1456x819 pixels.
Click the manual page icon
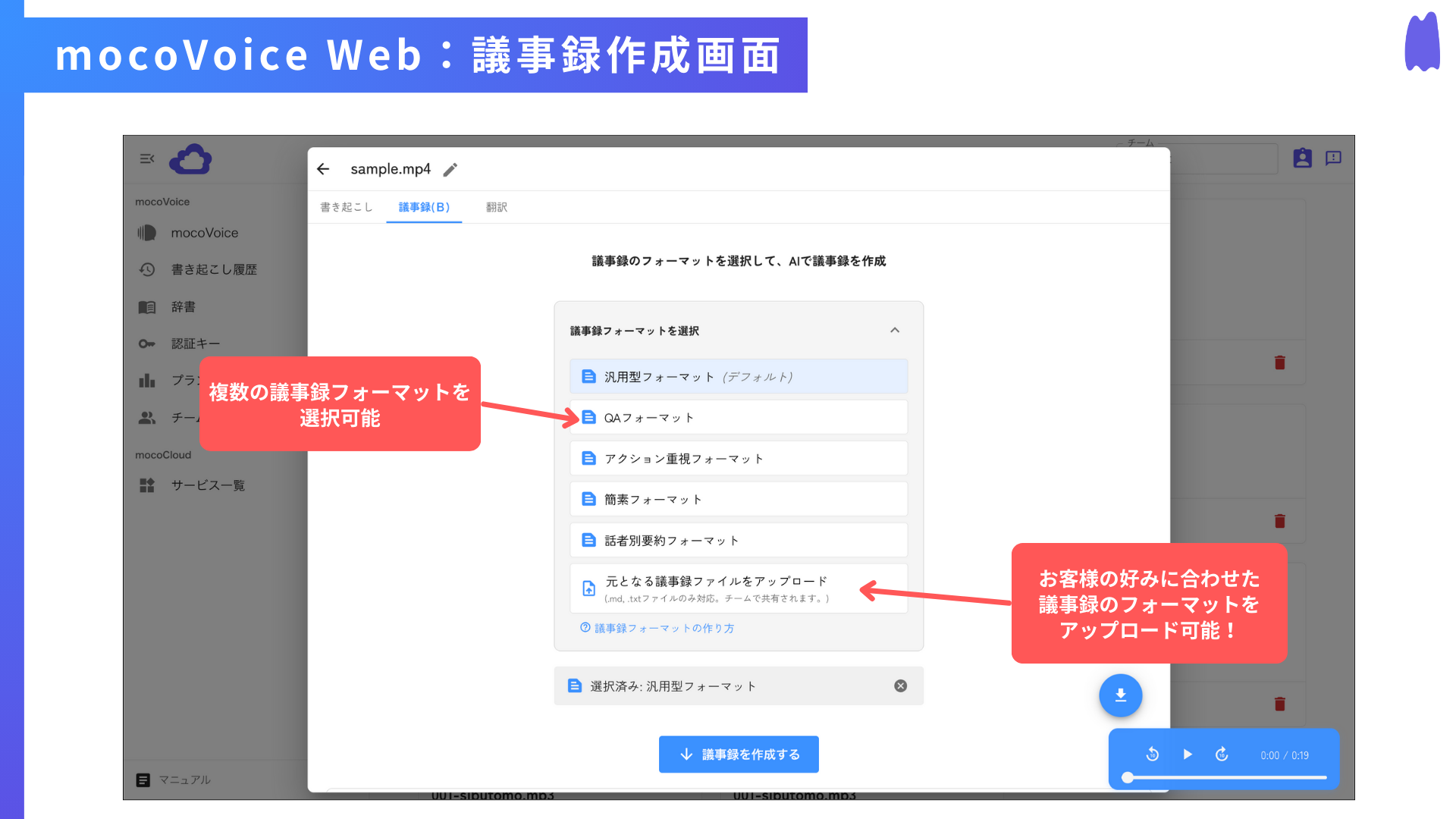pos(143,780)
